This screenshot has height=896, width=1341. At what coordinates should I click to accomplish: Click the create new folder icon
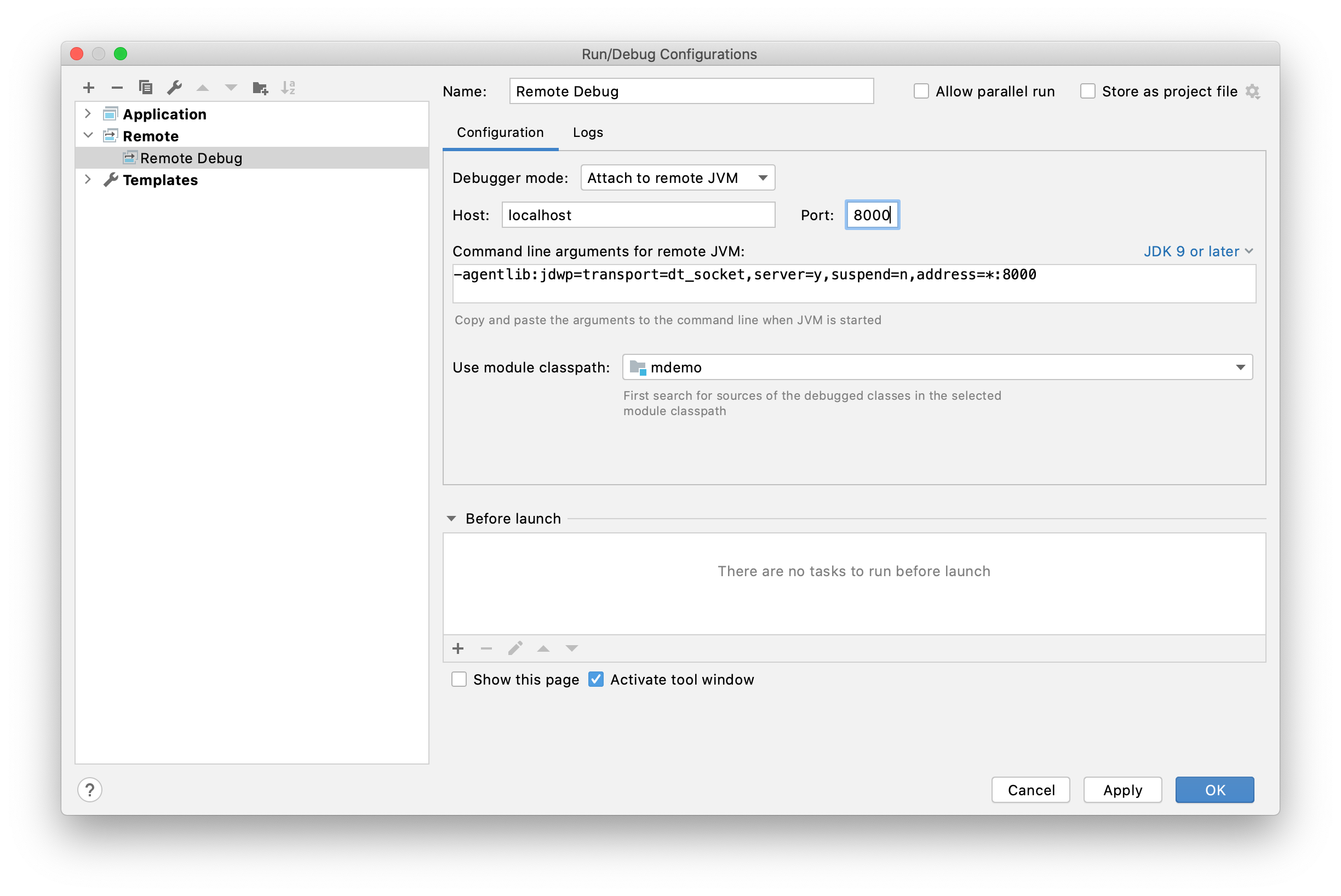tap(260, 88)
